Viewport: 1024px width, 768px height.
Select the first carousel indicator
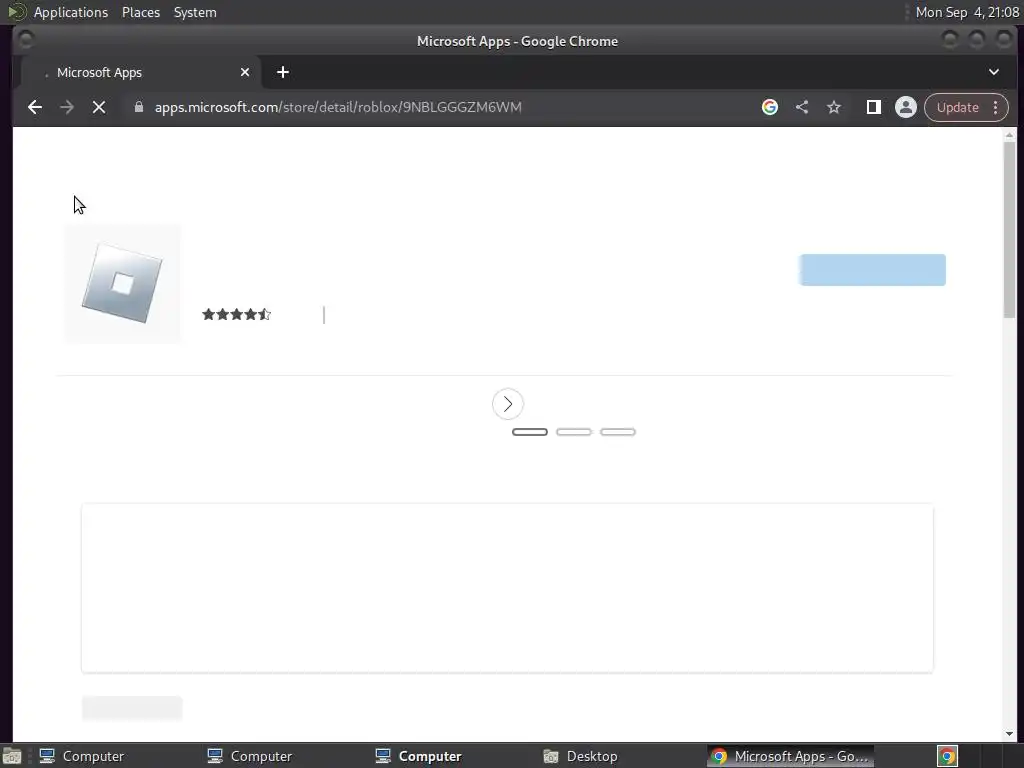(530, 432)
